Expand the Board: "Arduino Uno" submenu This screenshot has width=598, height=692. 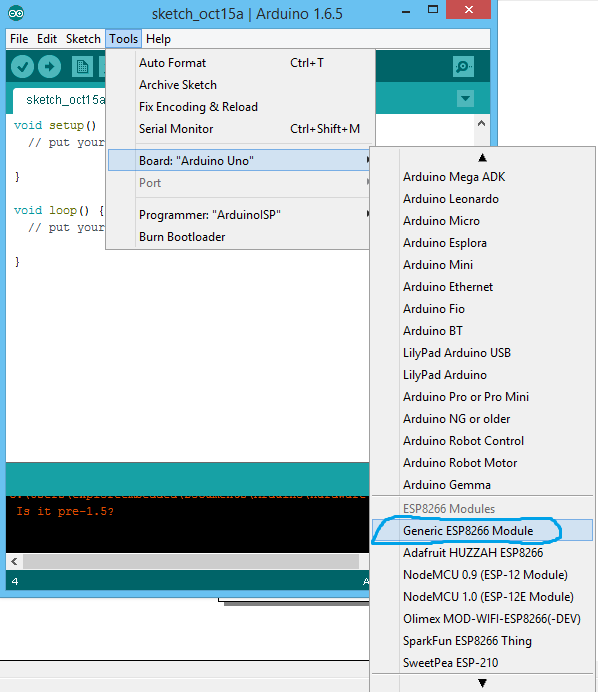(x=239, y=160)
